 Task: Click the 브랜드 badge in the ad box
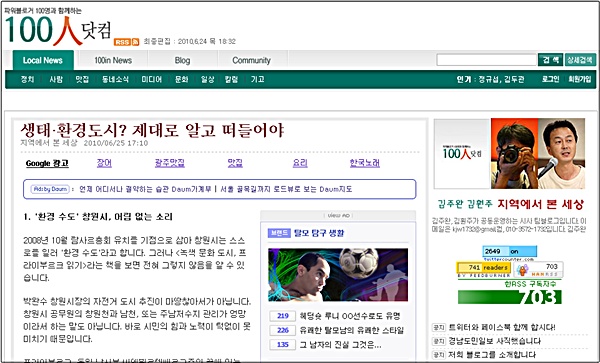(x=279, y=233)
